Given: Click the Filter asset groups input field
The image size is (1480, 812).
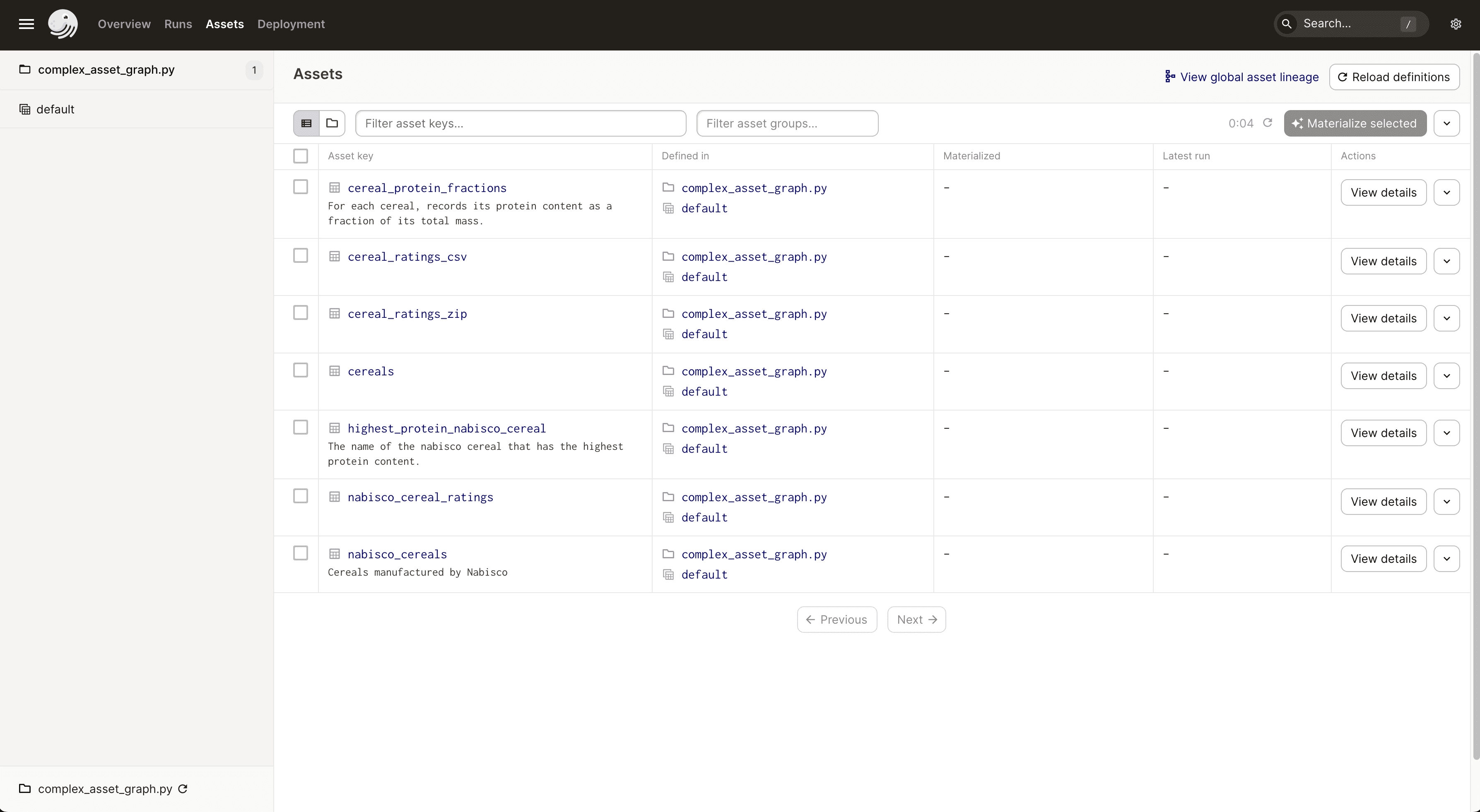Looking at the screenshot, I should point(787,123).
